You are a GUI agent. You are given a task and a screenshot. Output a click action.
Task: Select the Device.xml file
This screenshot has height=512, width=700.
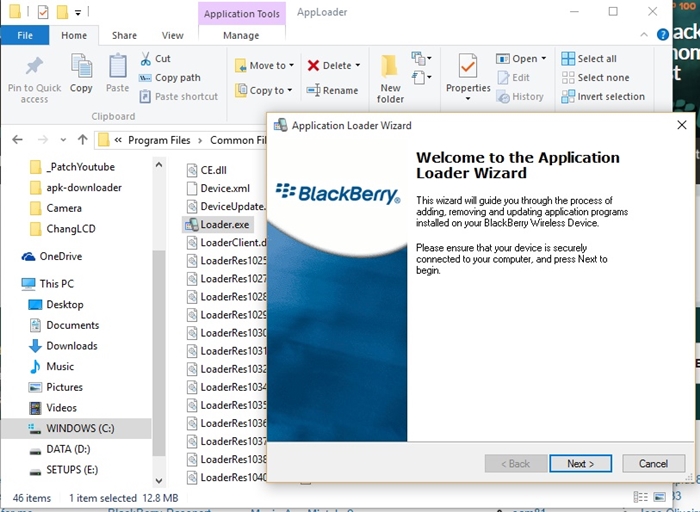pos(218,188)
